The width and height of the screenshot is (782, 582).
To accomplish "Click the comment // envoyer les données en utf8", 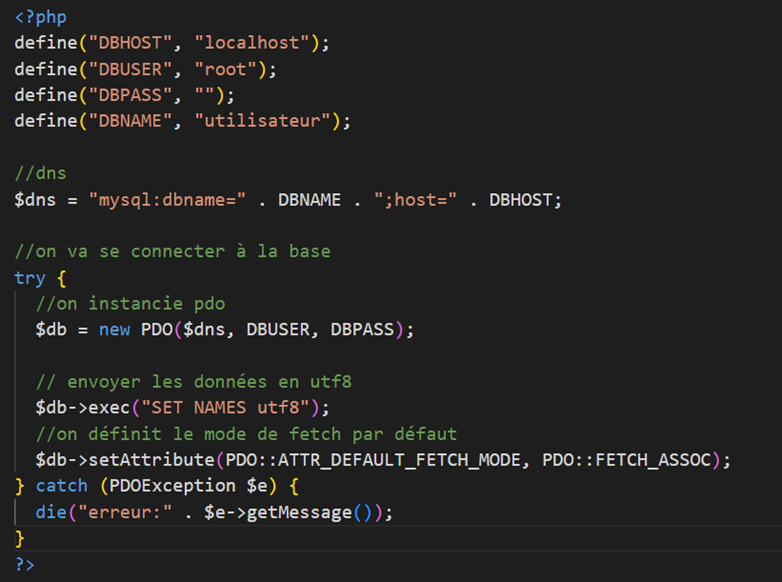I will (194, 382).
